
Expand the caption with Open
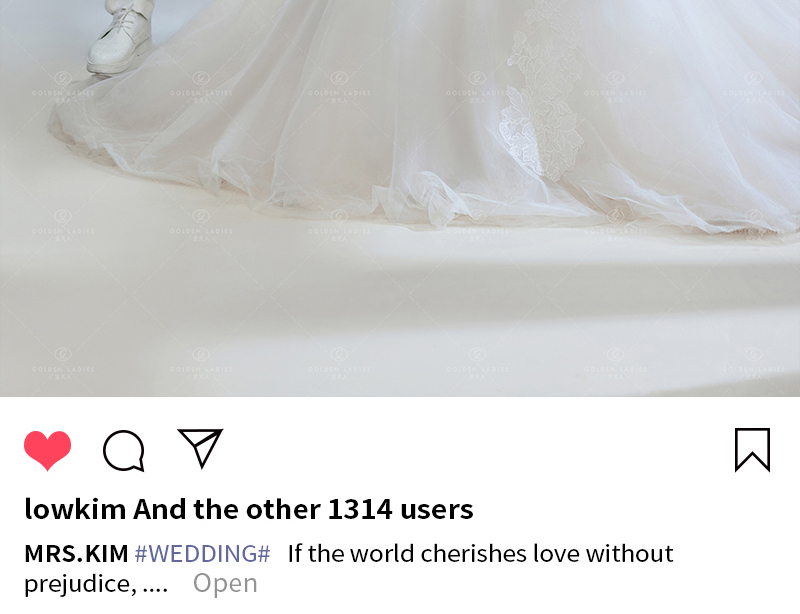(225, 583)
